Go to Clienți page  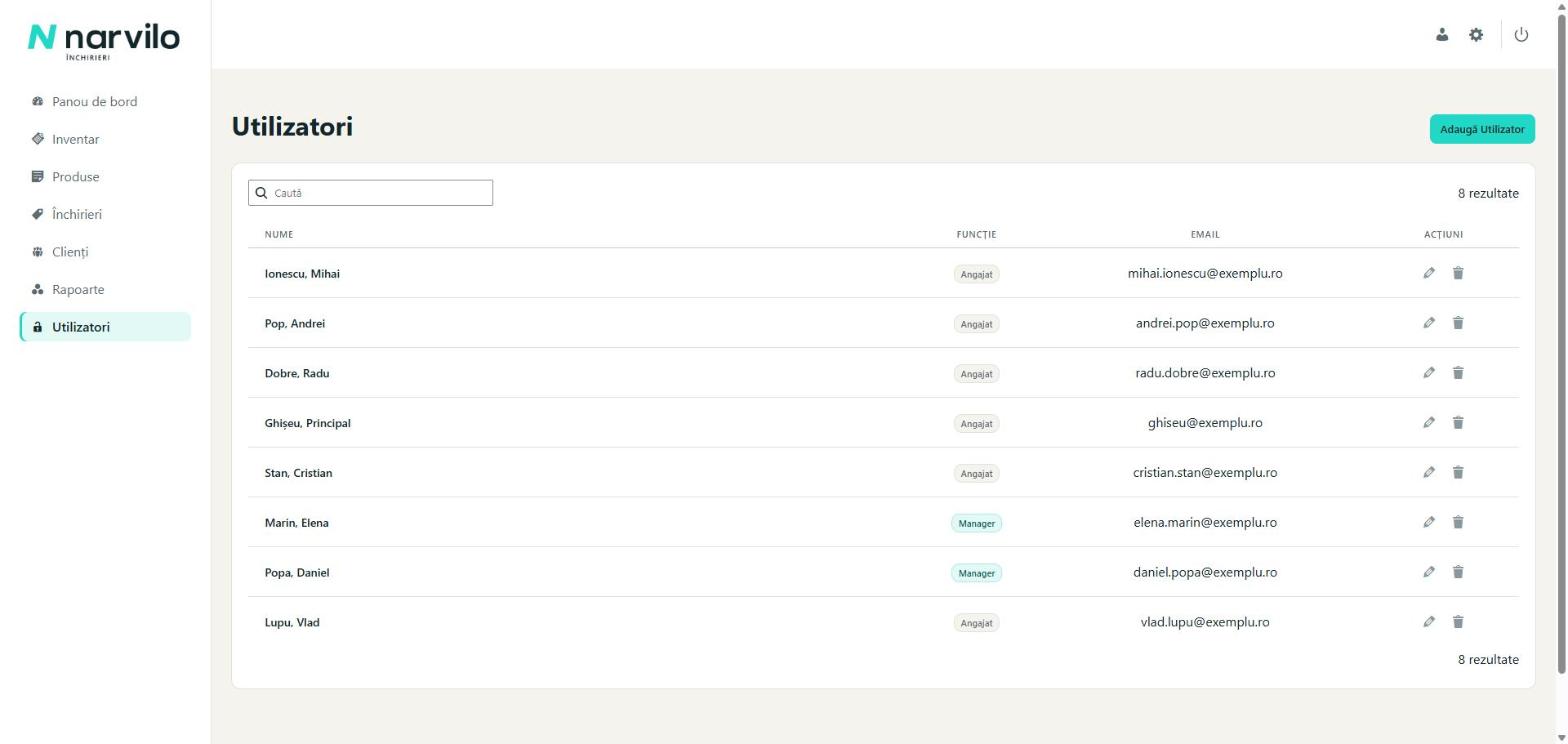[105, 252]
